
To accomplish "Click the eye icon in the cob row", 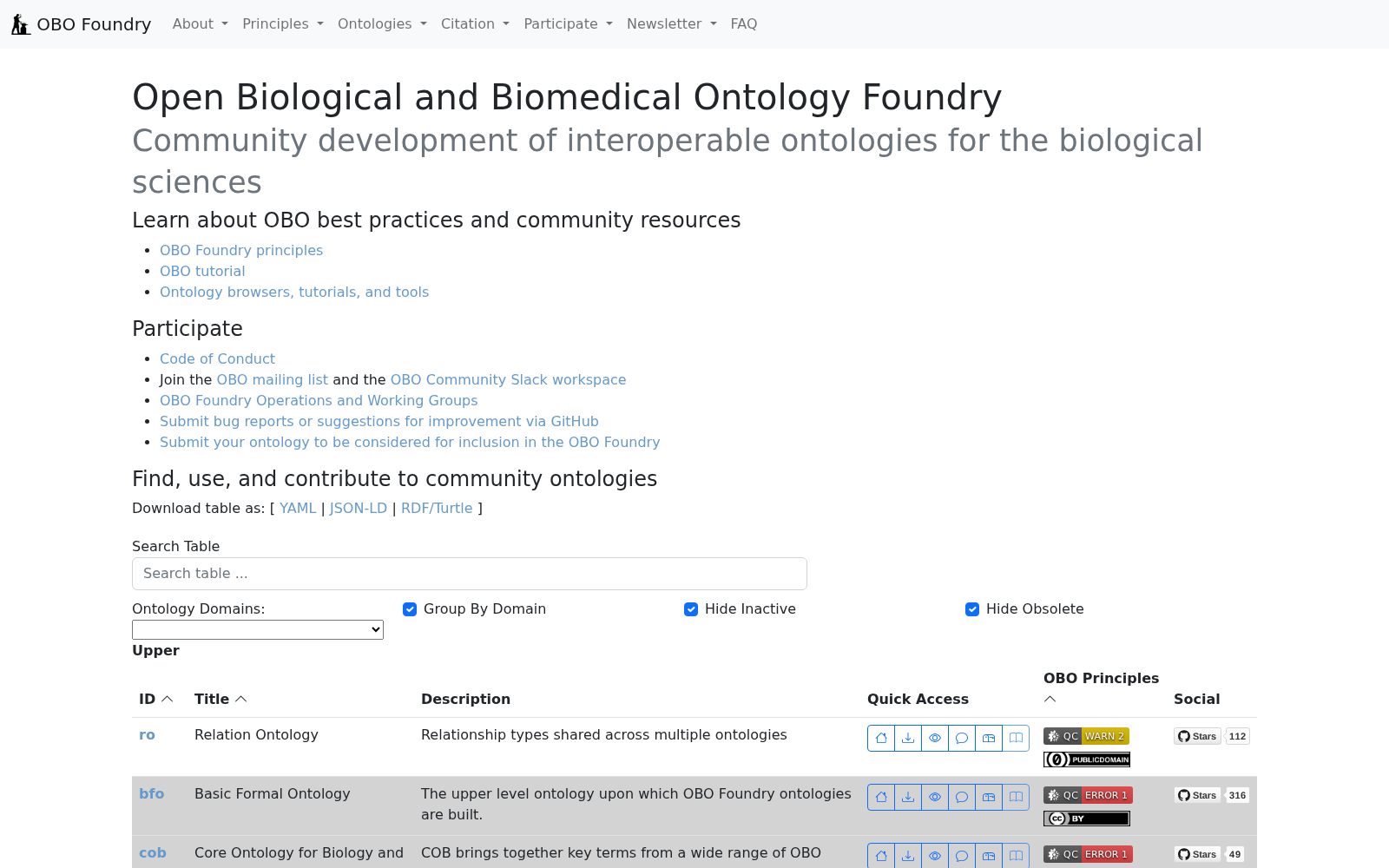I will pyautogui.click(x=935, y=856).
